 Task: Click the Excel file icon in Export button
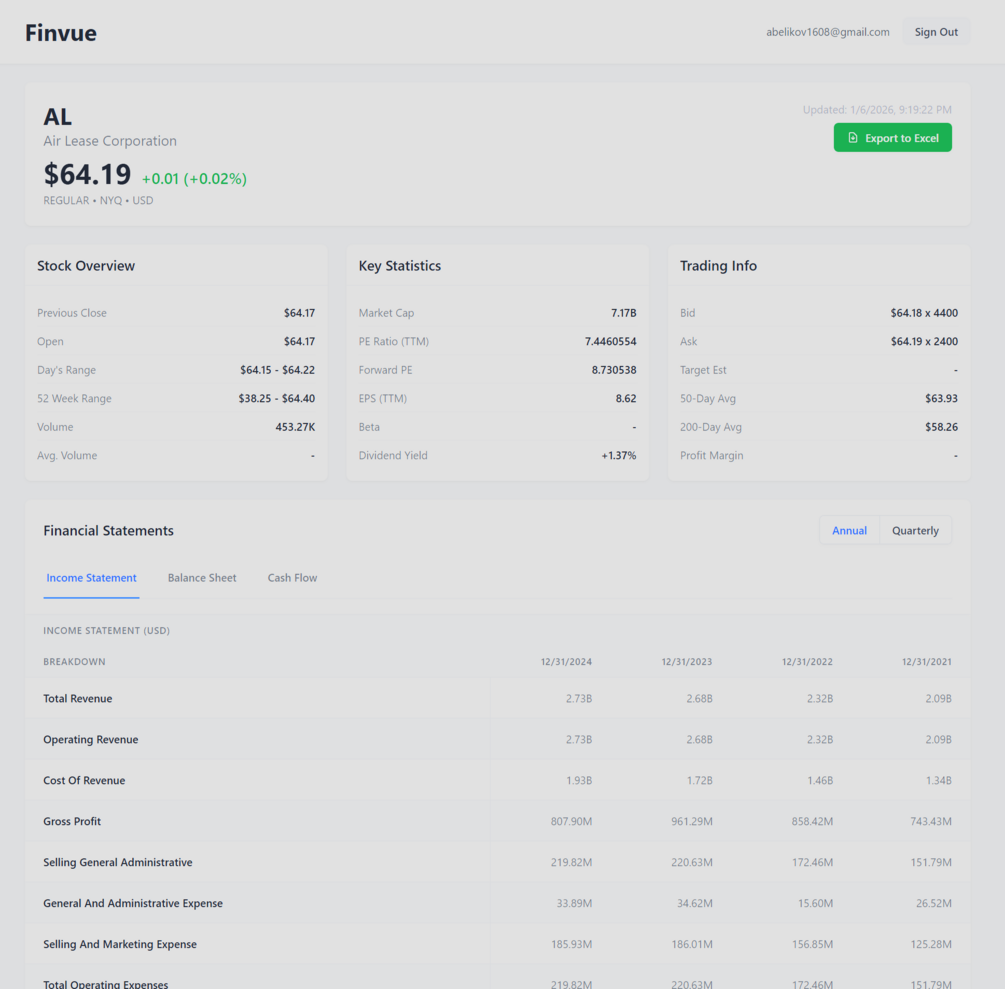coord(852,138)
